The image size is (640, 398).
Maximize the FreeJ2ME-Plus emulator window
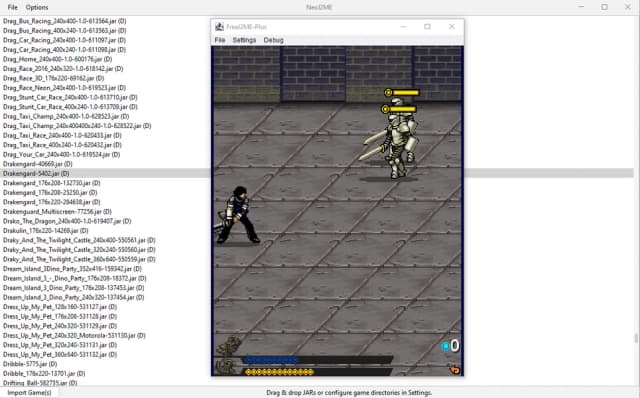tap(427, 27)
